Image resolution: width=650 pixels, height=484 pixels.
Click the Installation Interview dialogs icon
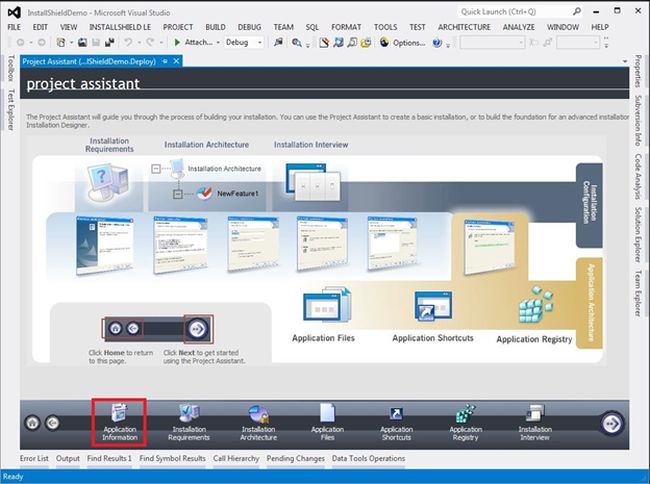[x=313, y=182]
